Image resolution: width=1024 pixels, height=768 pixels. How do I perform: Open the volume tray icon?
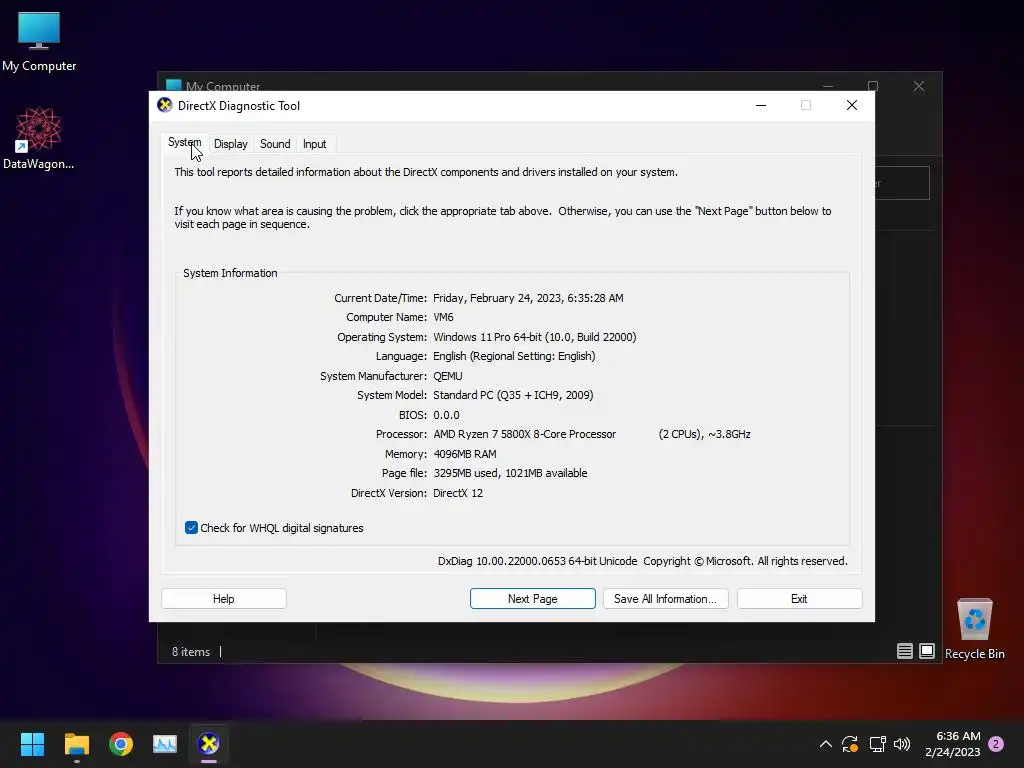[902, 744]
